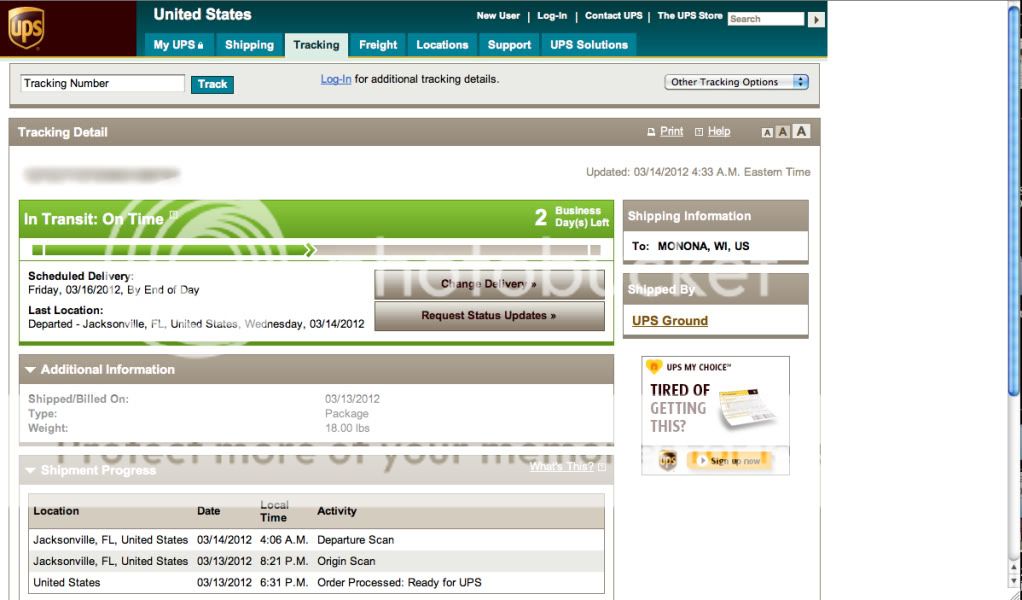This screenshot has width=1022, height=600.
Task: Switch to the Freight tab
Action: tap(378, 45)
